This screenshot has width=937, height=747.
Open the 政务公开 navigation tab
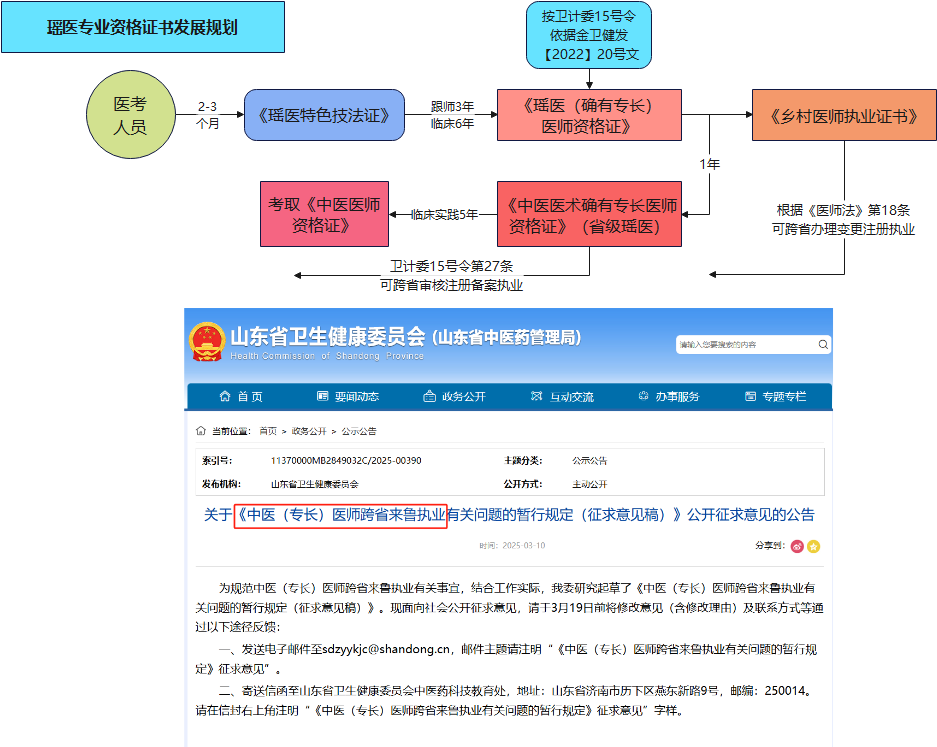(x=455, y=397)
